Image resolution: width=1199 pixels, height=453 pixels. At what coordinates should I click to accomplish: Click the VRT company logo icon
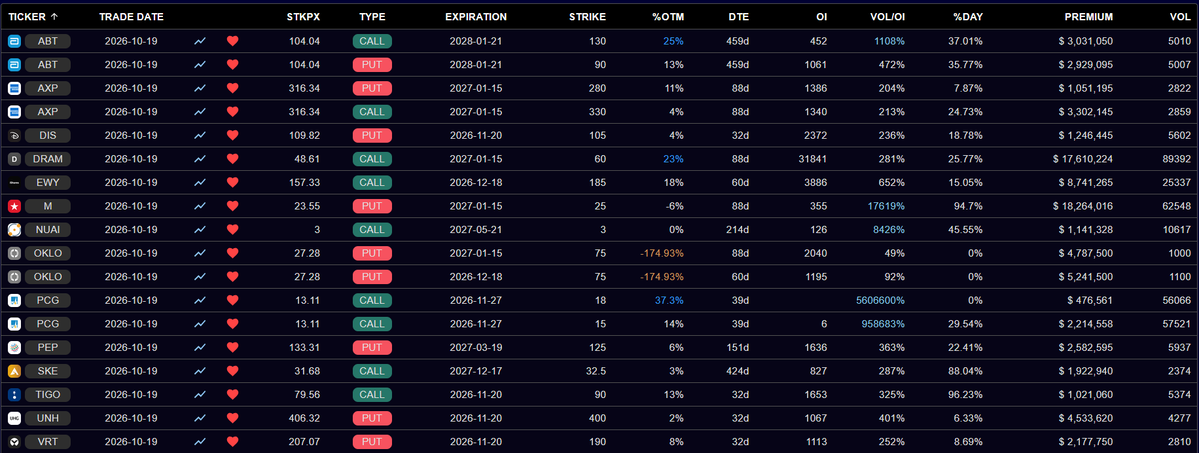tap(14, 442)
